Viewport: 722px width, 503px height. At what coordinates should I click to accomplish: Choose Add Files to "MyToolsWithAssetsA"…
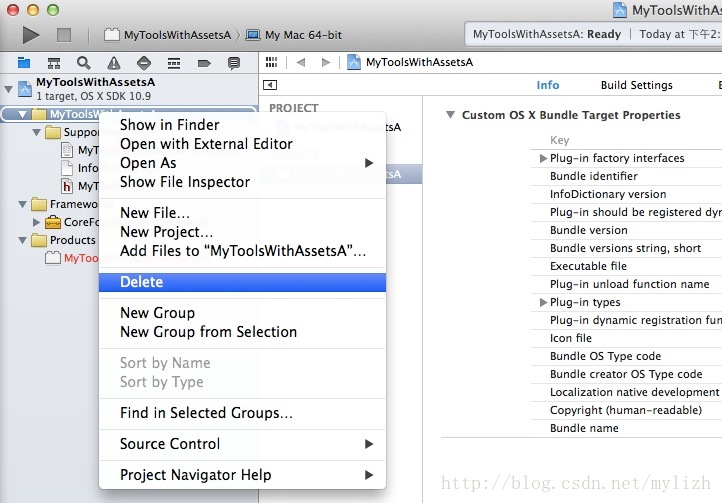click(242, 251)
